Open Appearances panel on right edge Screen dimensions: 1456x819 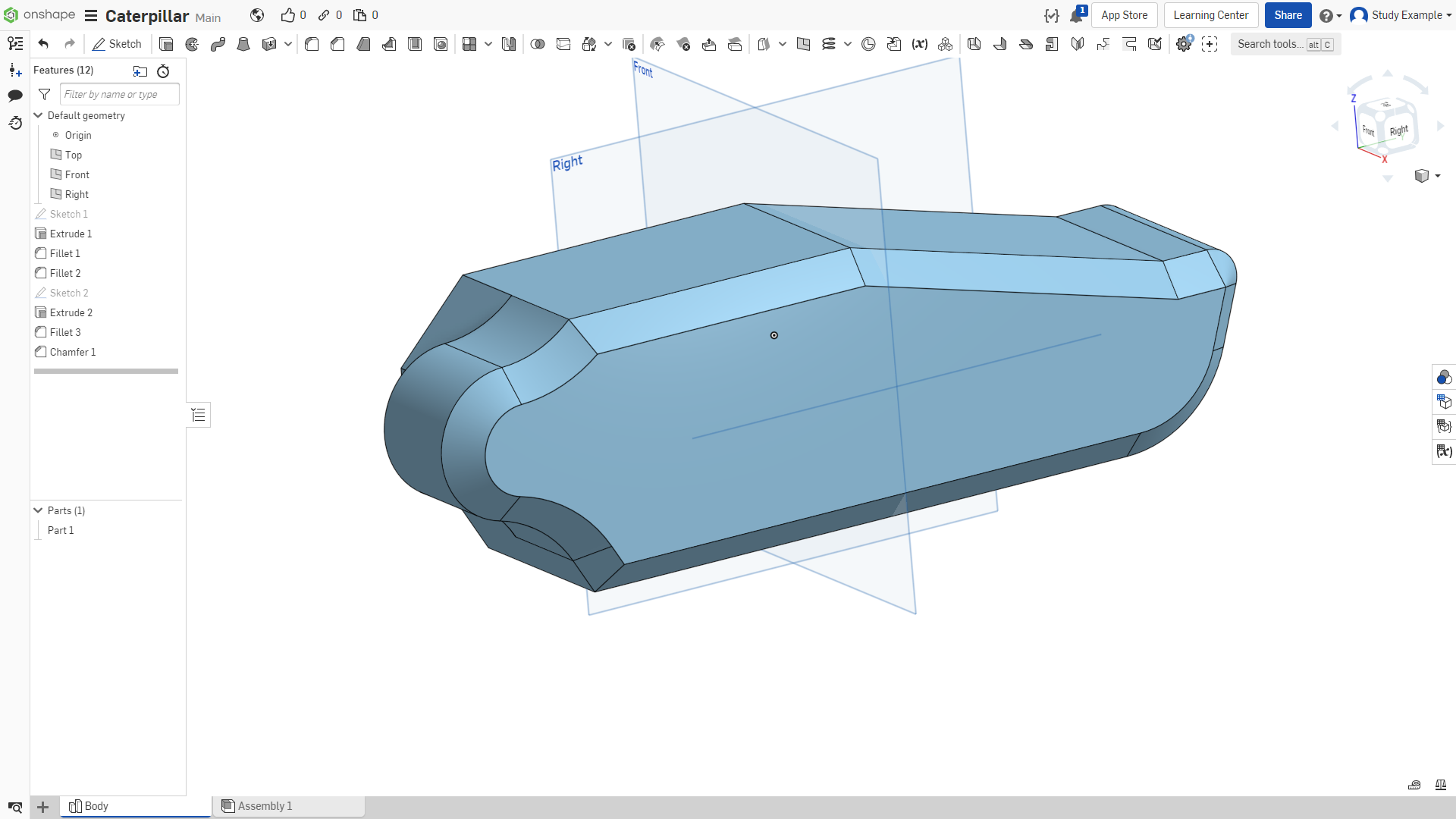pos(1444,377)
